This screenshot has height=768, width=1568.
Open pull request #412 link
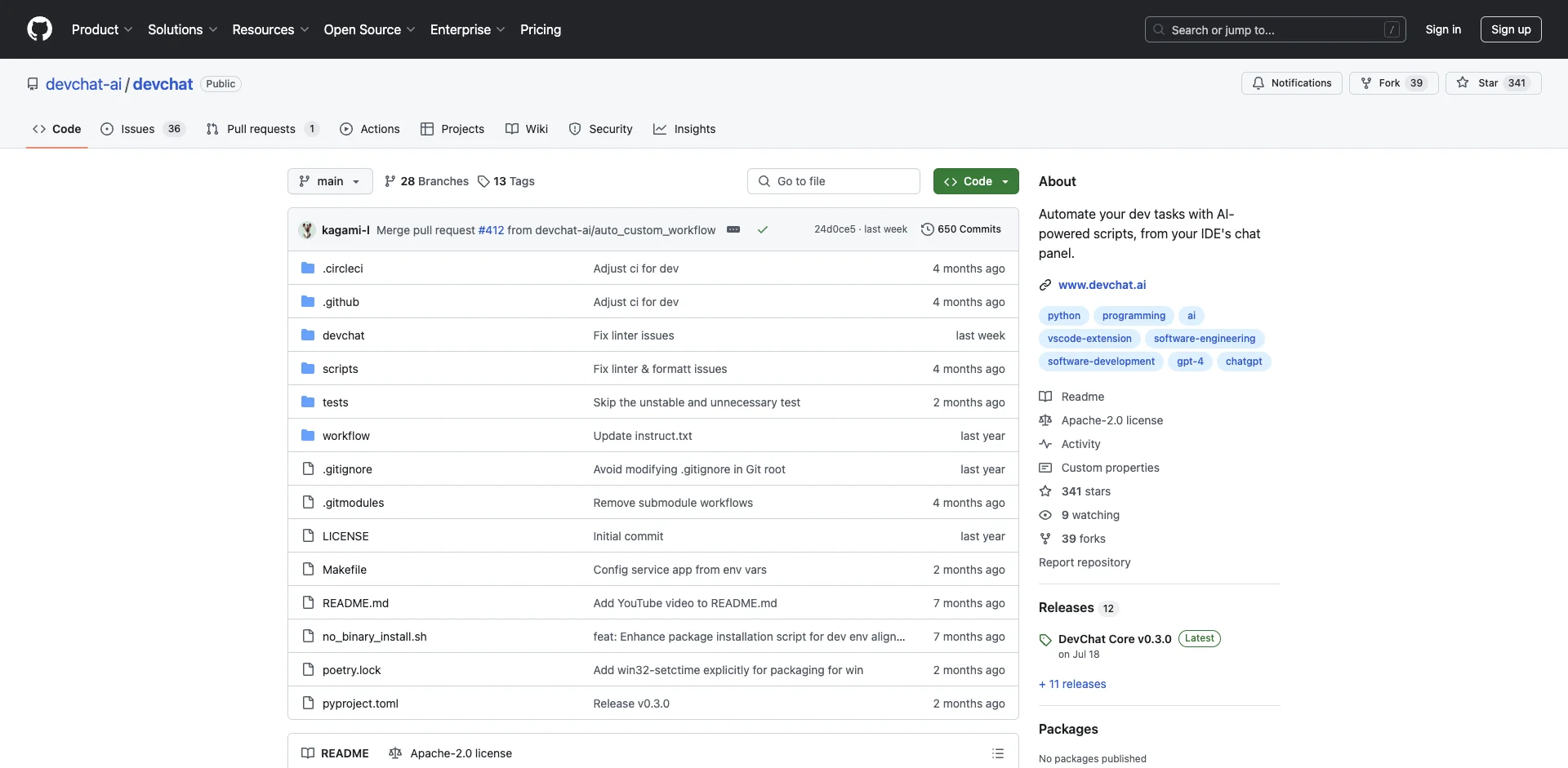[x=491, y=230]
